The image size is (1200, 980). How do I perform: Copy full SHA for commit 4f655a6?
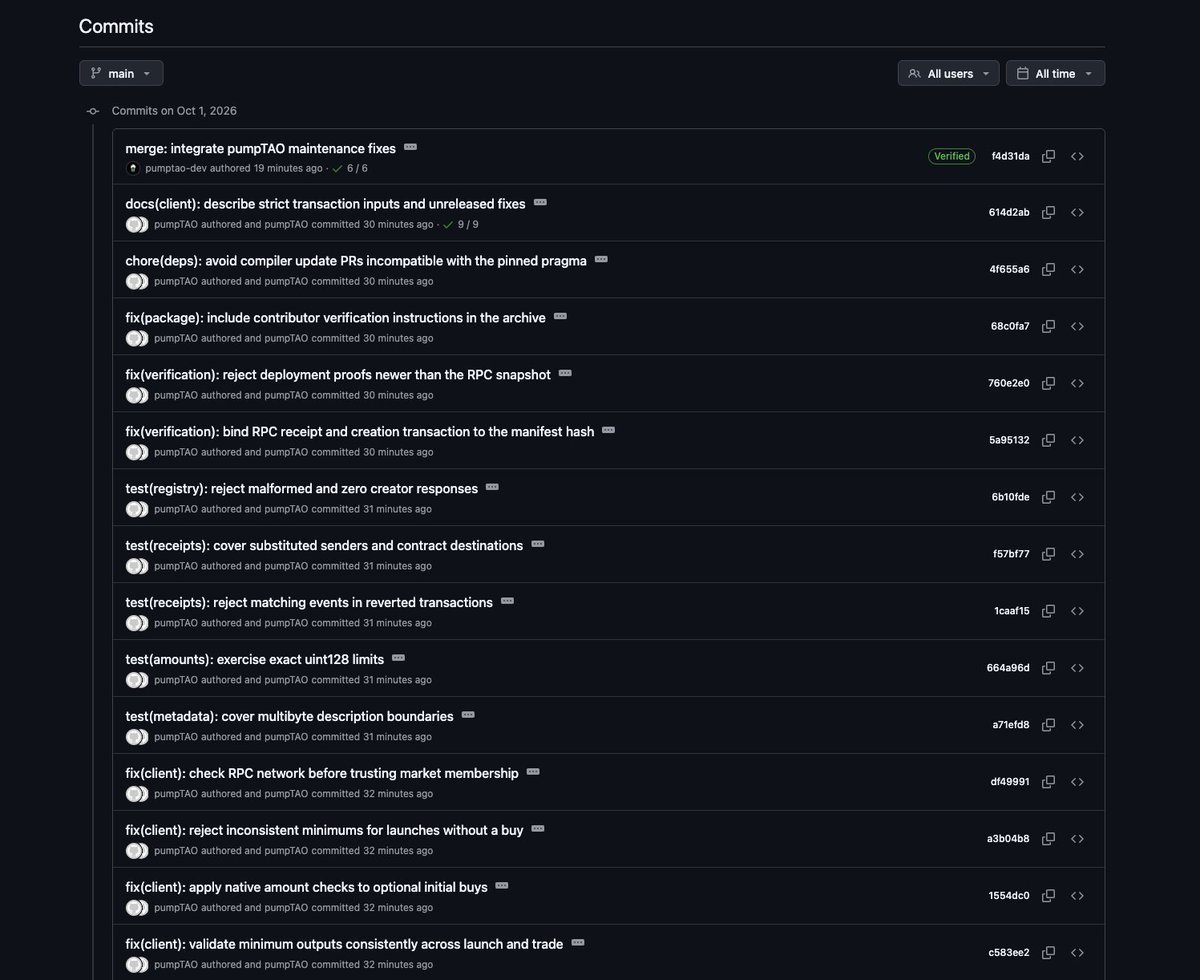(x=1049, y=269)
